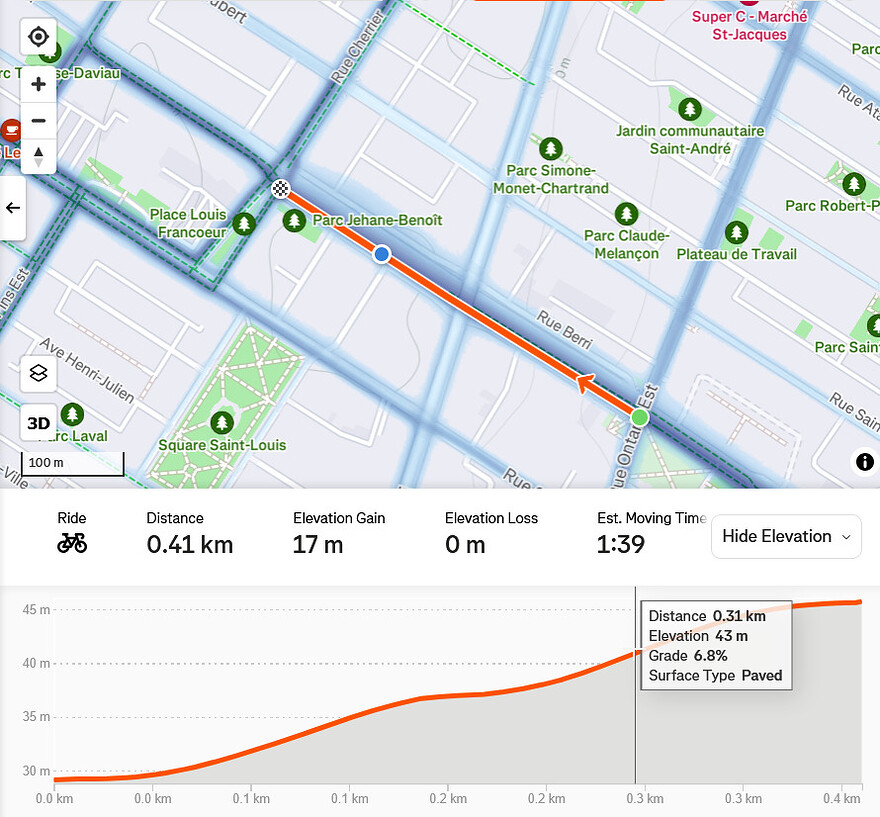This screenshot has height=817, width=880.
Task: Toggle the 3D map view
Action: tap(38, 423)
